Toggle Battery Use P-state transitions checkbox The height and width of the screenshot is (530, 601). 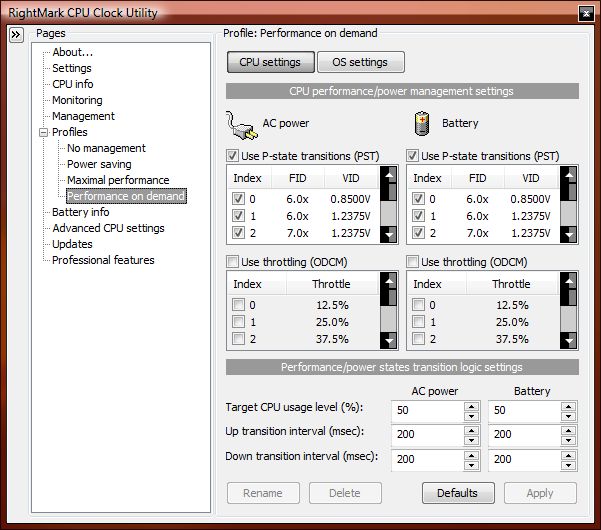click(x=412, y=156)
